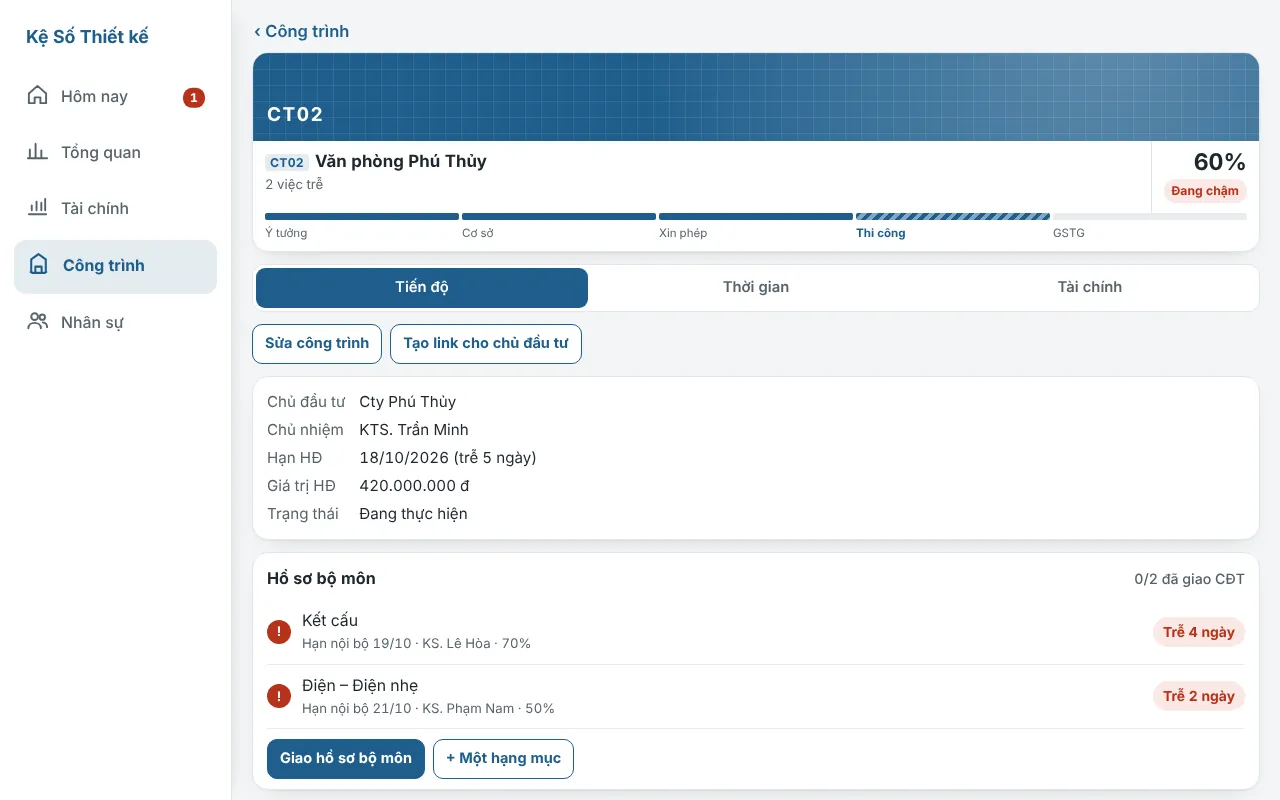Click the Kệ Số Thiết kế logo text
The height and width of the screenshot is (800, 1280).
87,37
